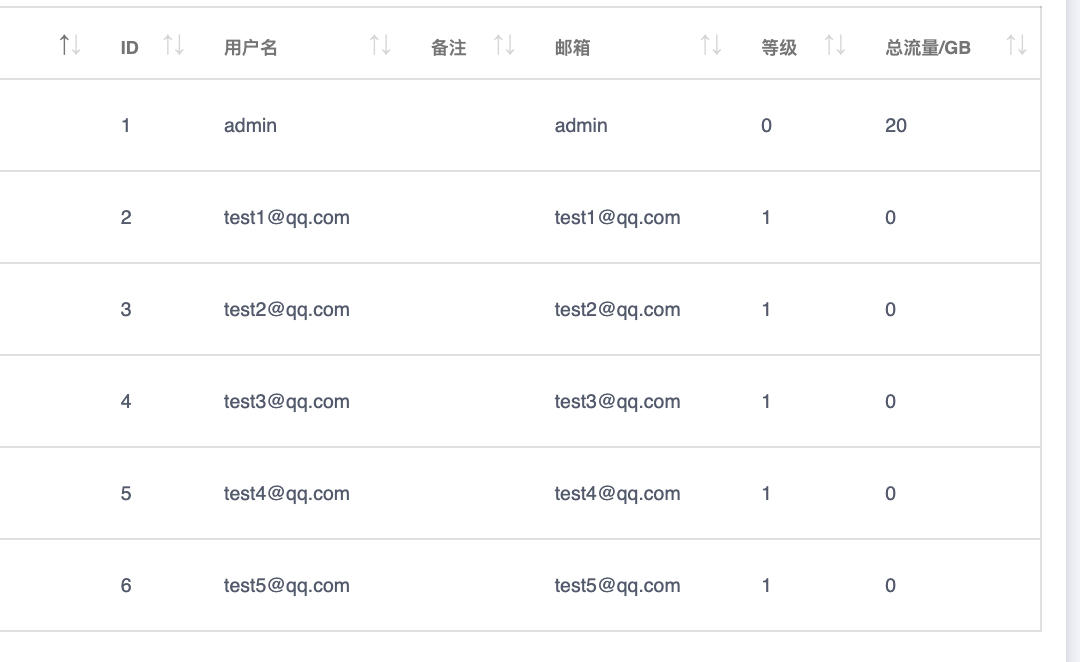
Task: Click traffic value 0 in test2 row
Action: (x=890, y=309)
